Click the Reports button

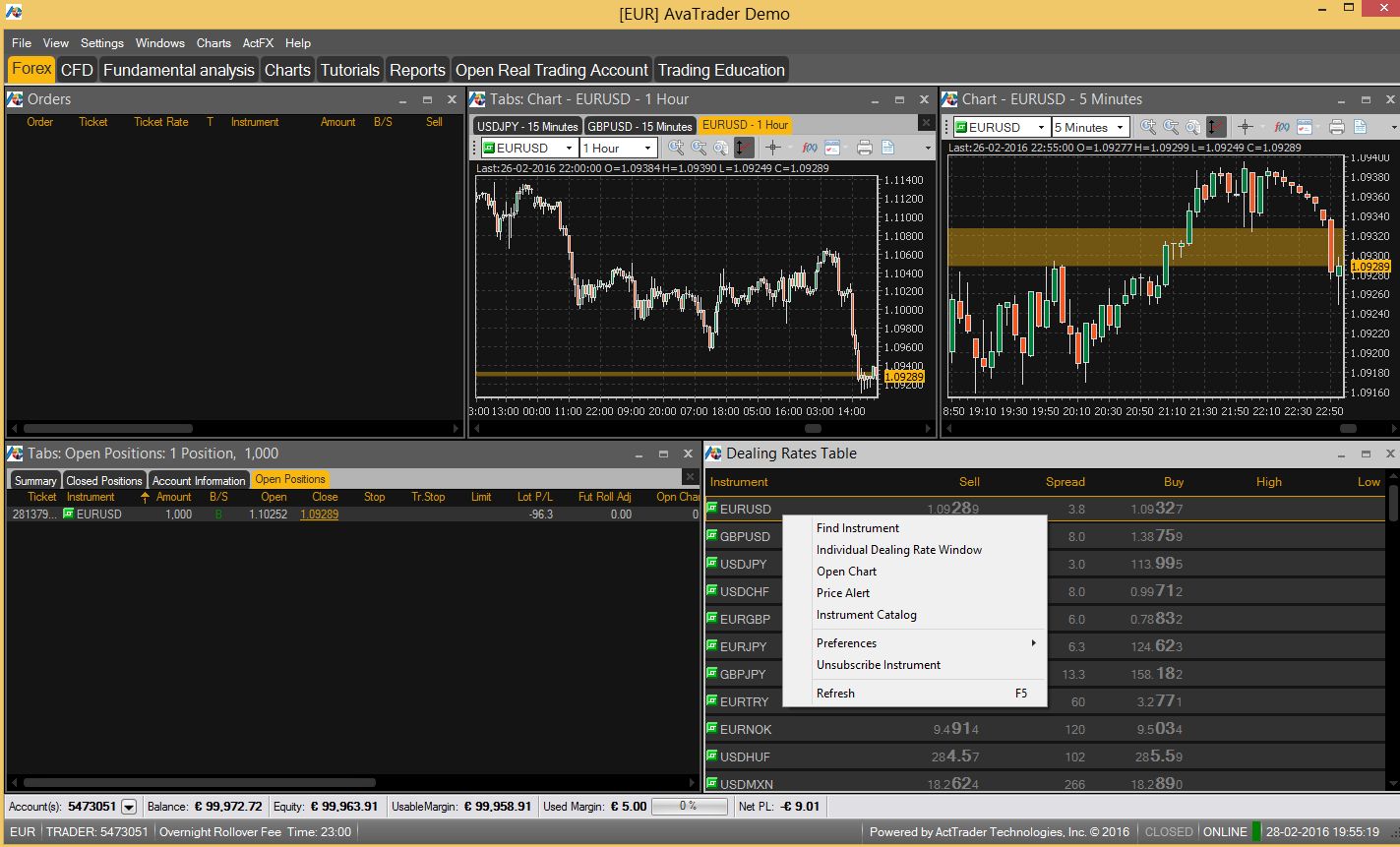[x=417, y=70]
